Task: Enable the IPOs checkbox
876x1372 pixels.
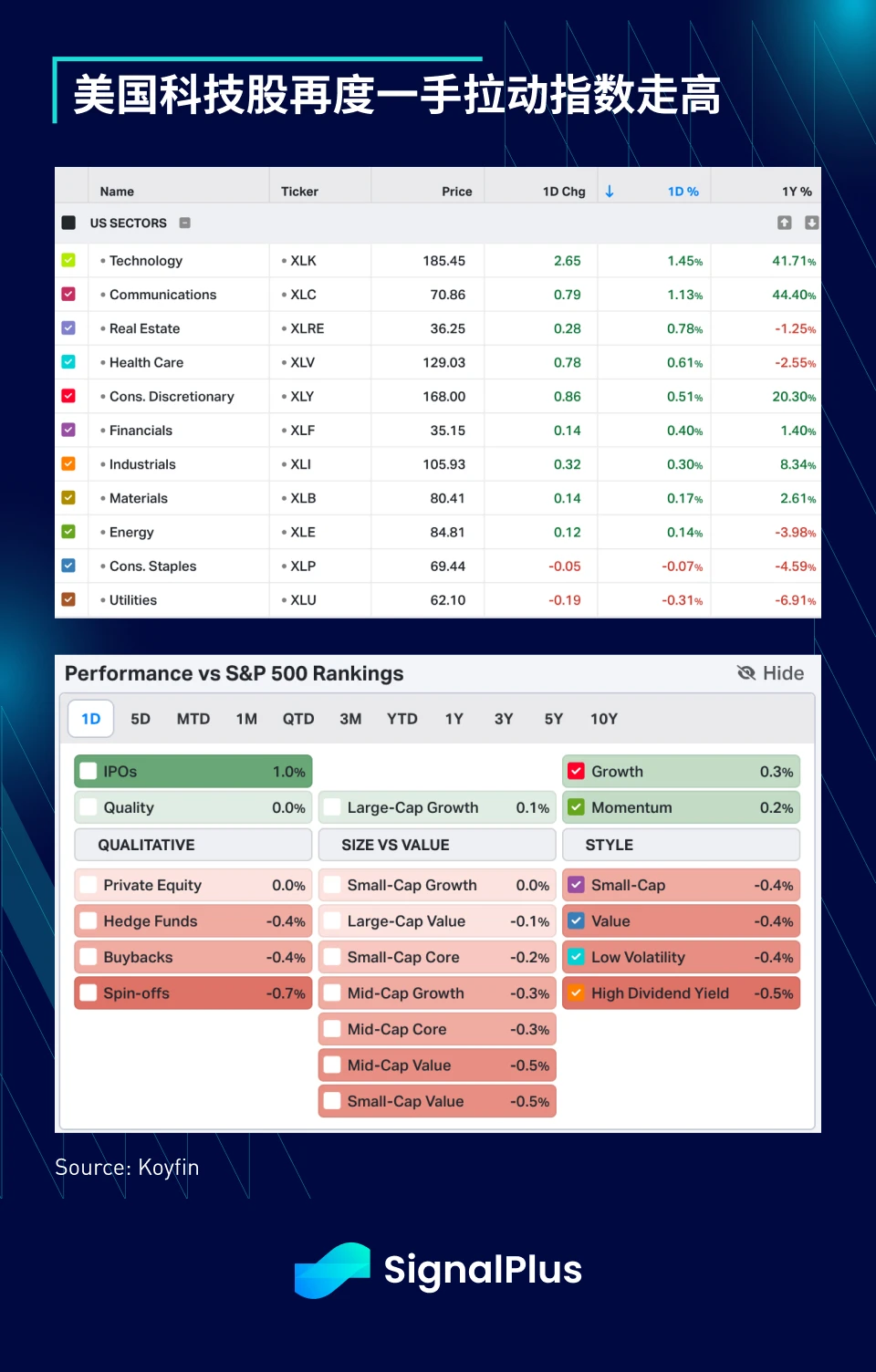Action: point(89,771)
